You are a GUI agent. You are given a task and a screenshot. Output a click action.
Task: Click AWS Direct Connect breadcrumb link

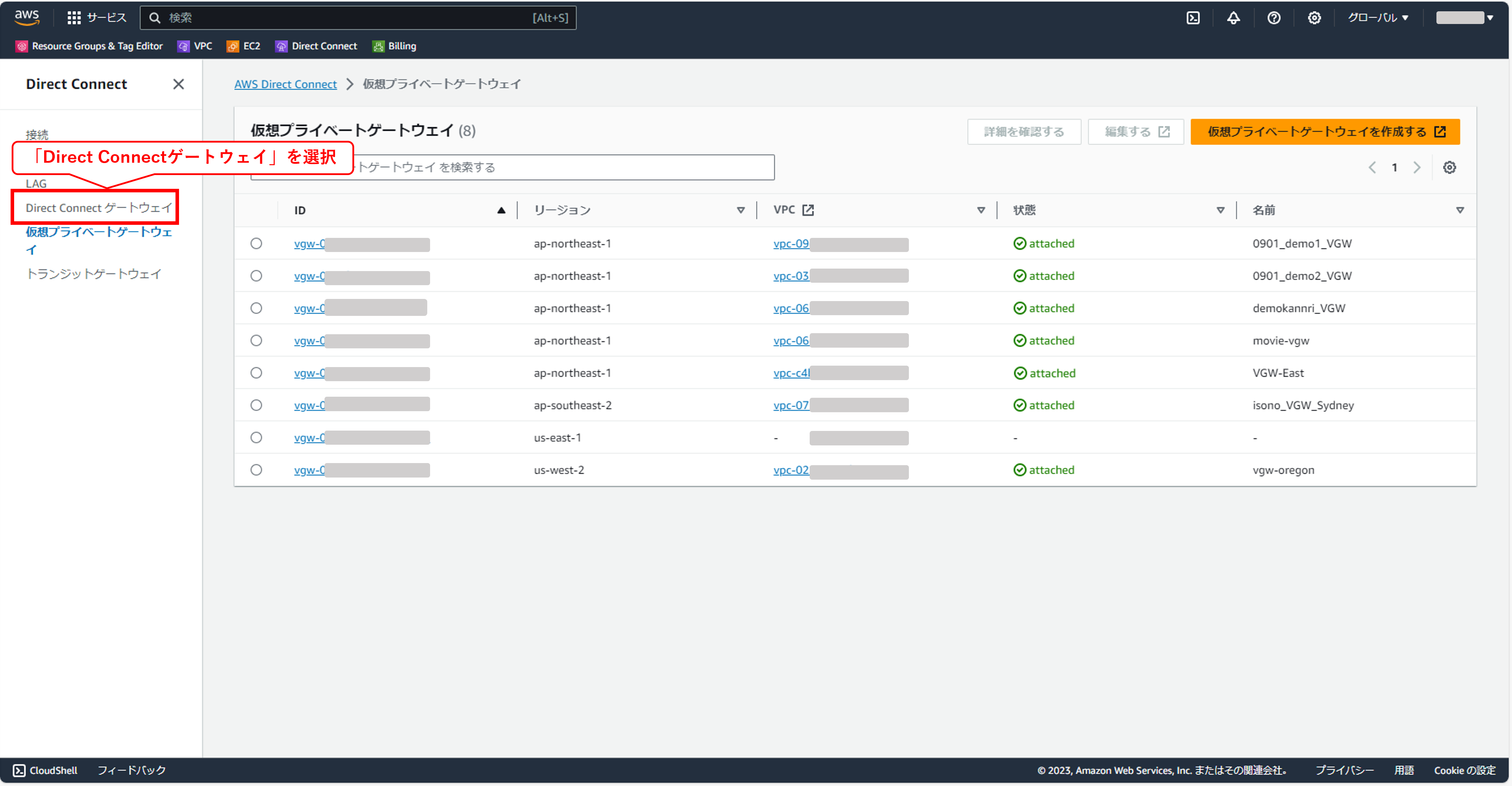(285, 84)
